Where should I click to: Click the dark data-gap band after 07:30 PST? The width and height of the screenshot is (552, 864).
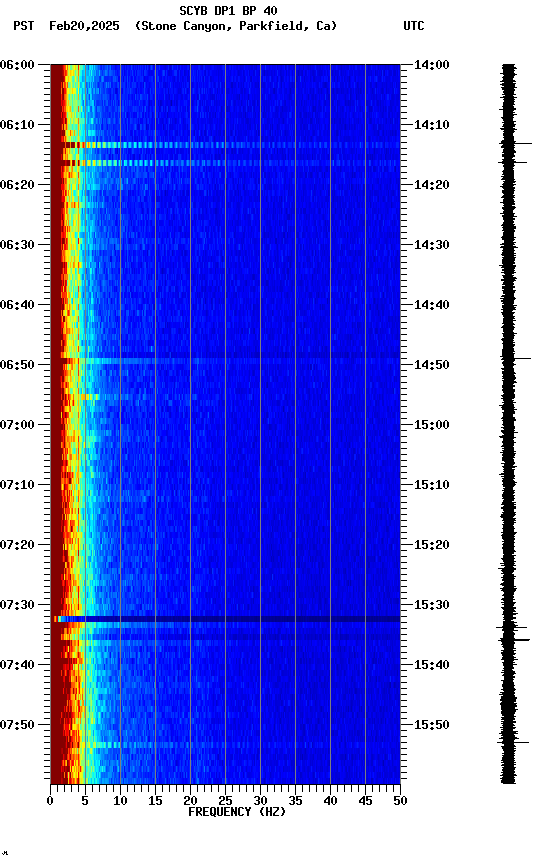(x=225, y=619)
